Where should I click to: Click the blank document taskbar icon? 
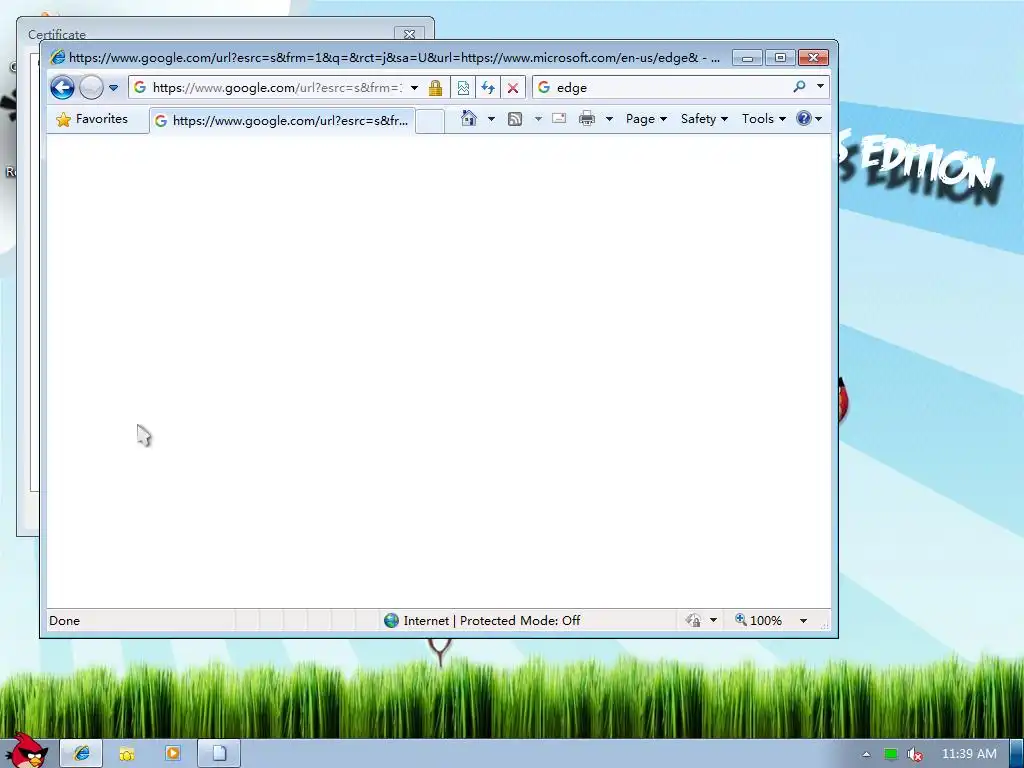219,754
